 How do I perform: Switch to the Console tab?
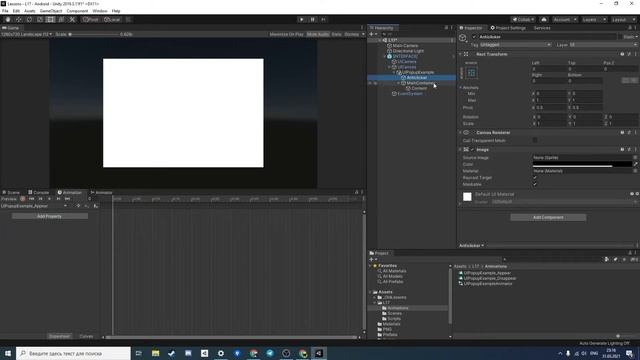[39, 192]
